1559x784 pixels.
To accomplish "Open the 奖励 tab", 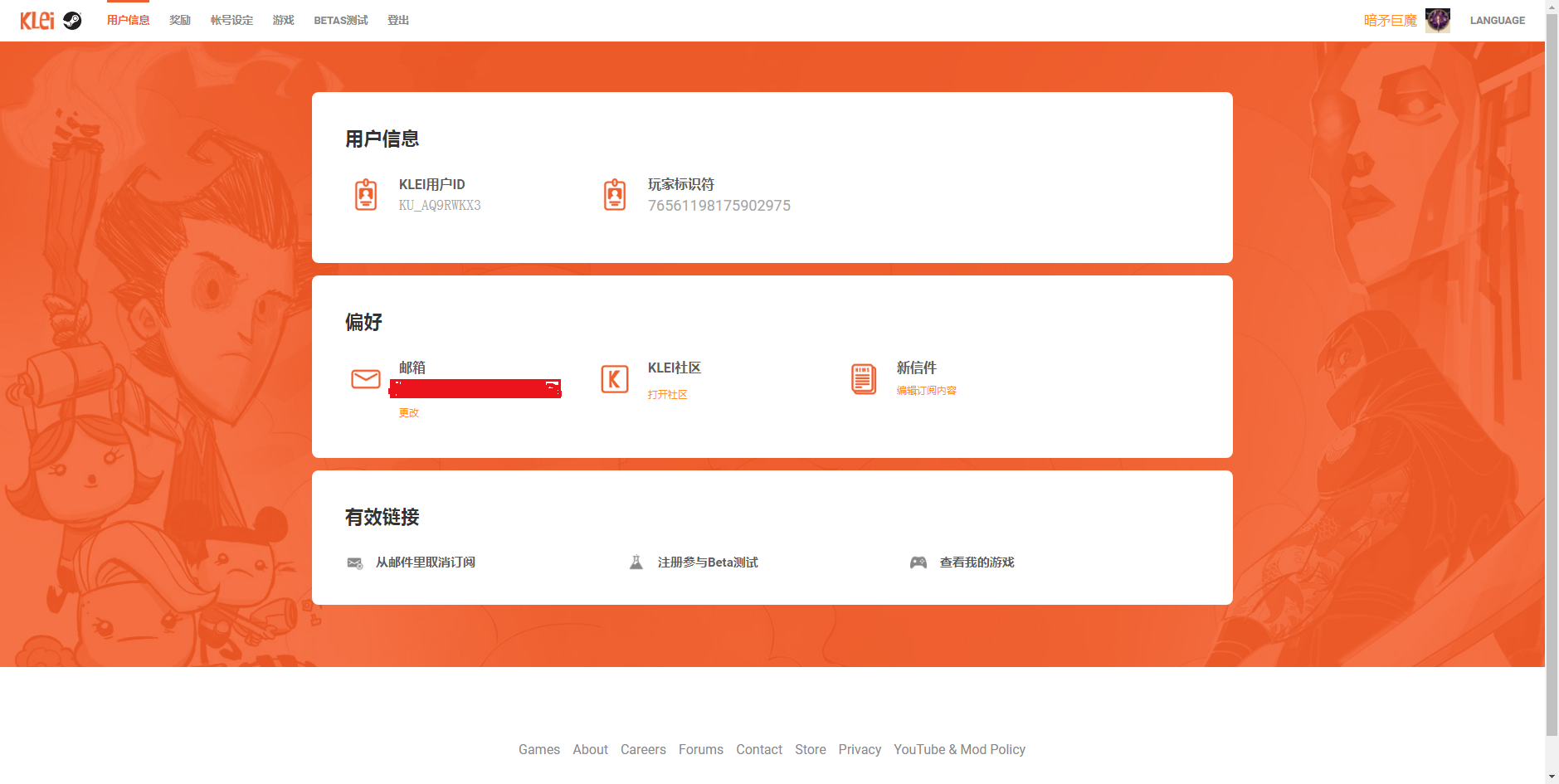I will 180,21.
